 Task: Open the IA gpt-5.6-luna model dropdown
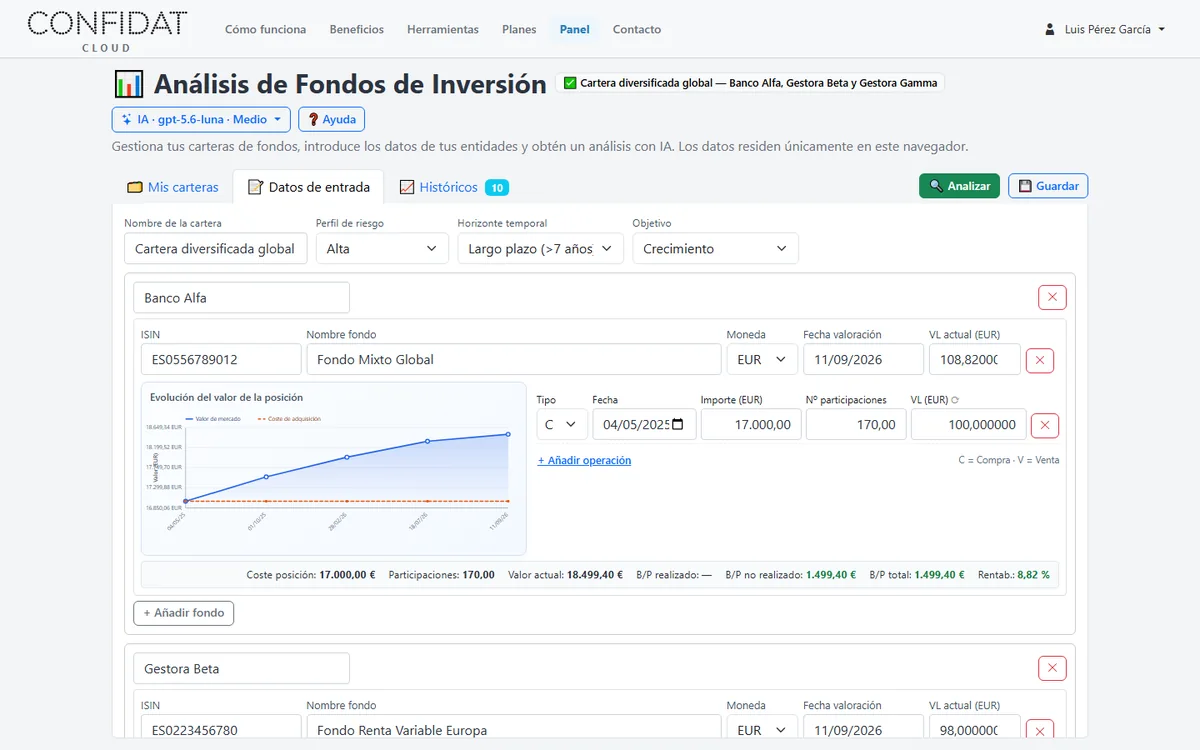[201, 119]
